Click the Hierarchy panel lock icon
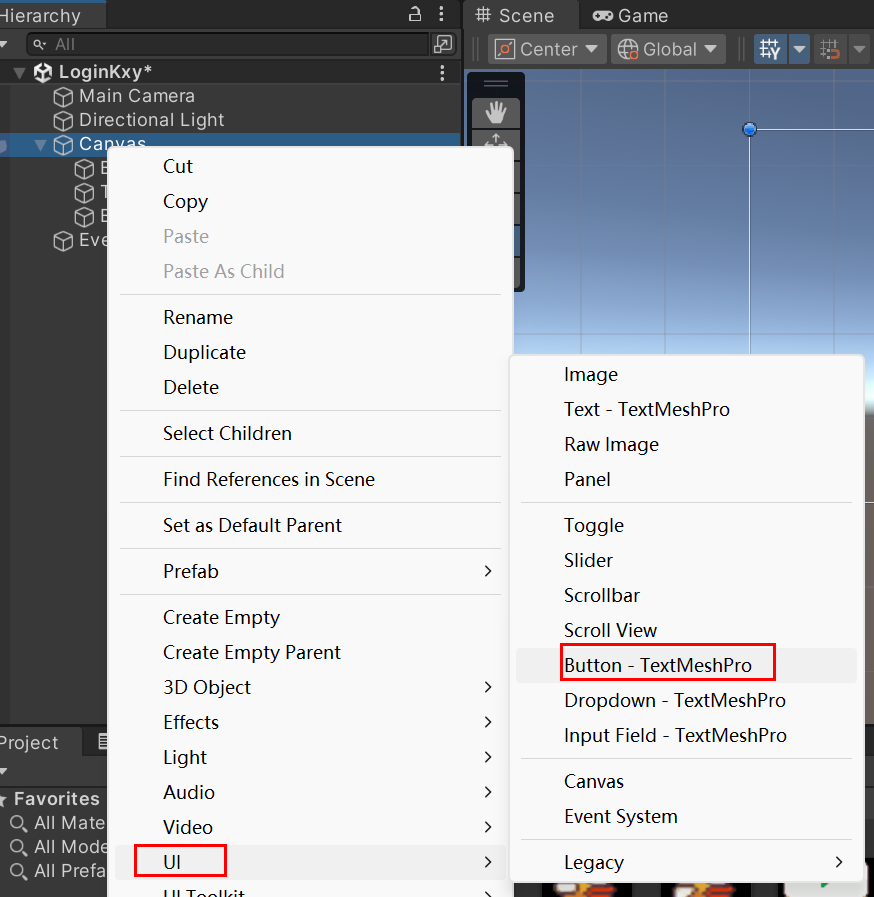874x897 pixels. [415, 14]
